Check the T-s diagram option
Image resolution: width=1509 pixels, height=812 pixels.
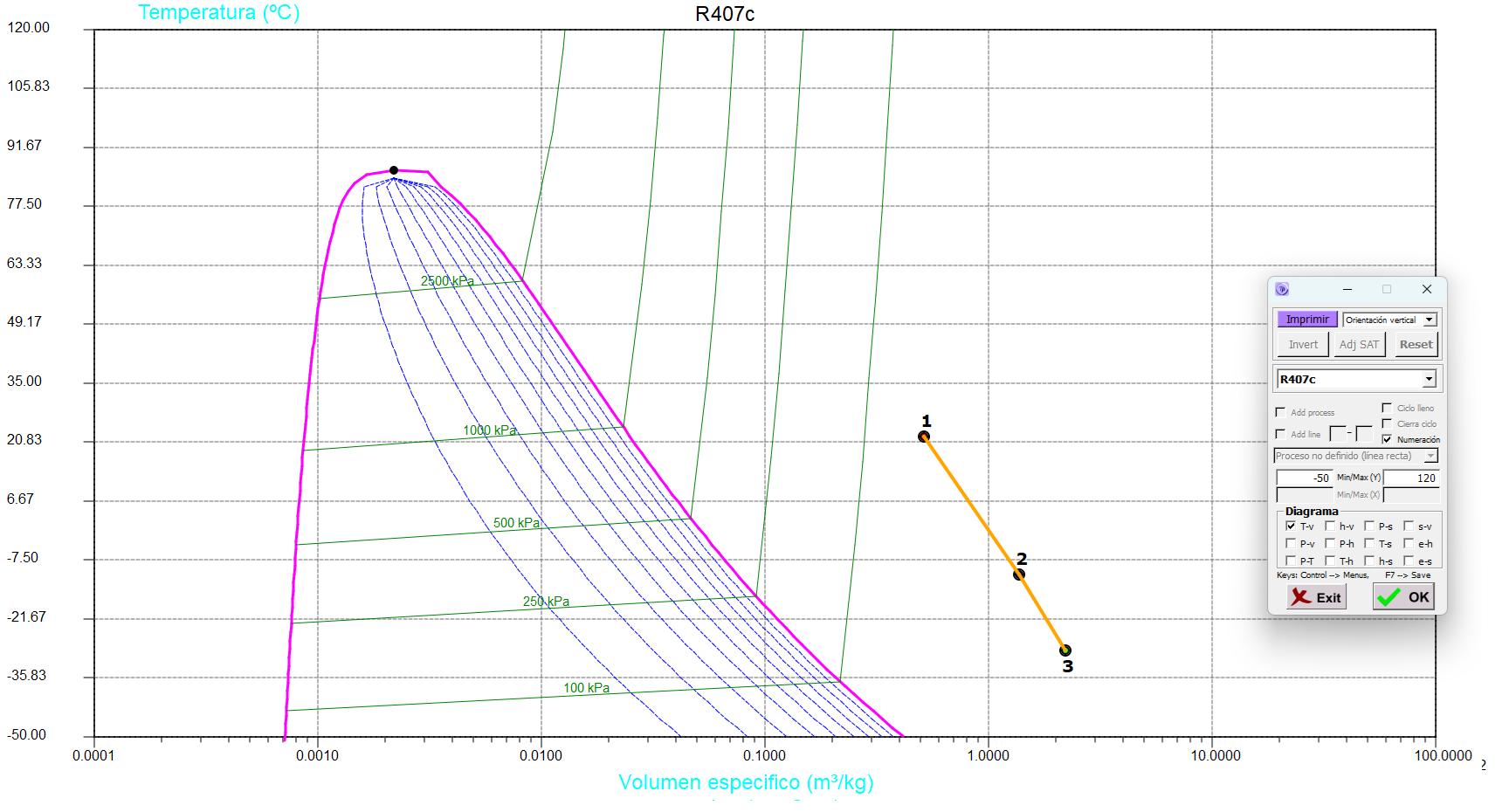click(1369, 543)
